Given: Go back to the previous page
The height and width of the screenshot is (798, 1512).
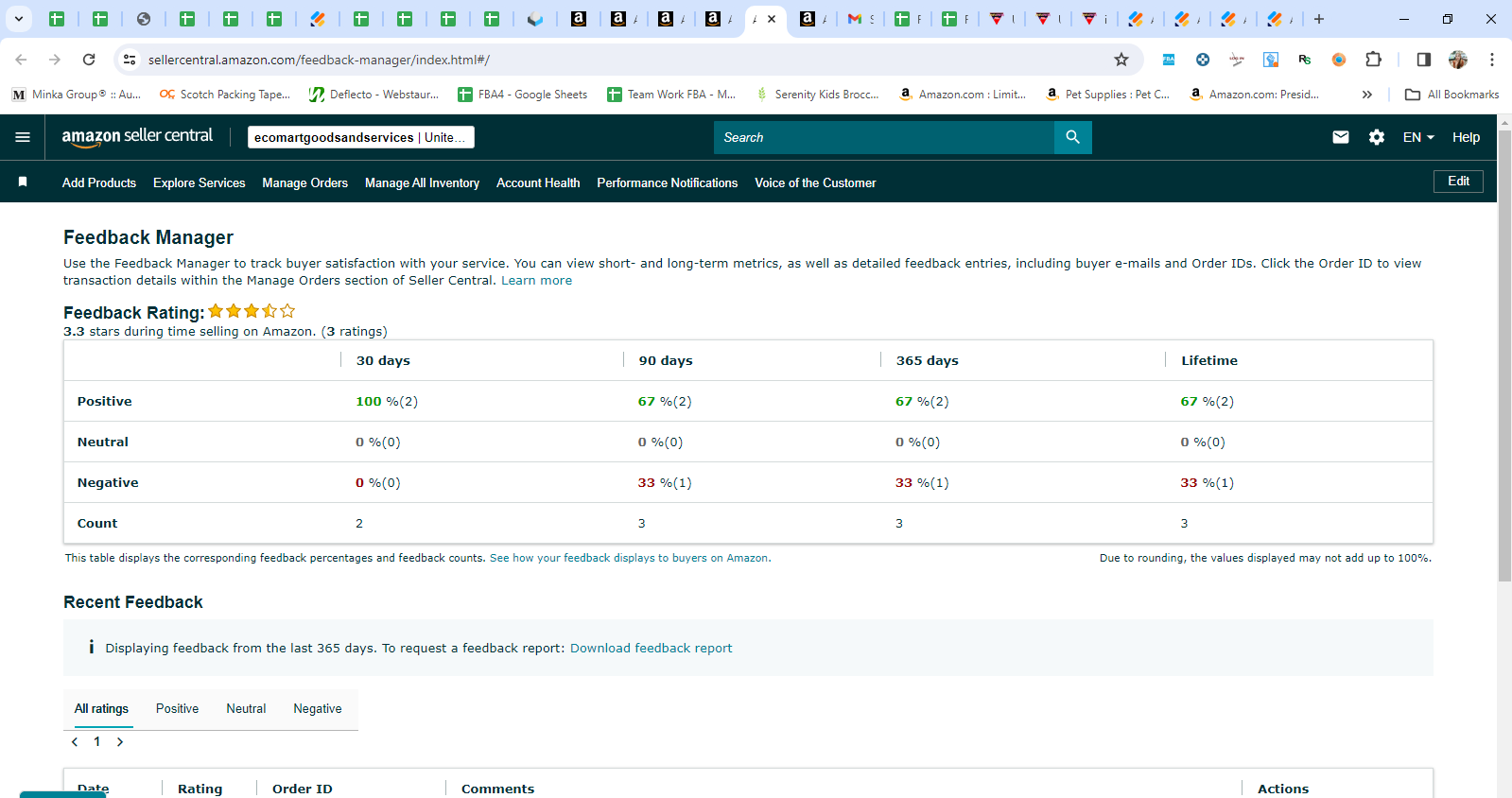Looking at the screenshot, I should click(x=21, y=60).
